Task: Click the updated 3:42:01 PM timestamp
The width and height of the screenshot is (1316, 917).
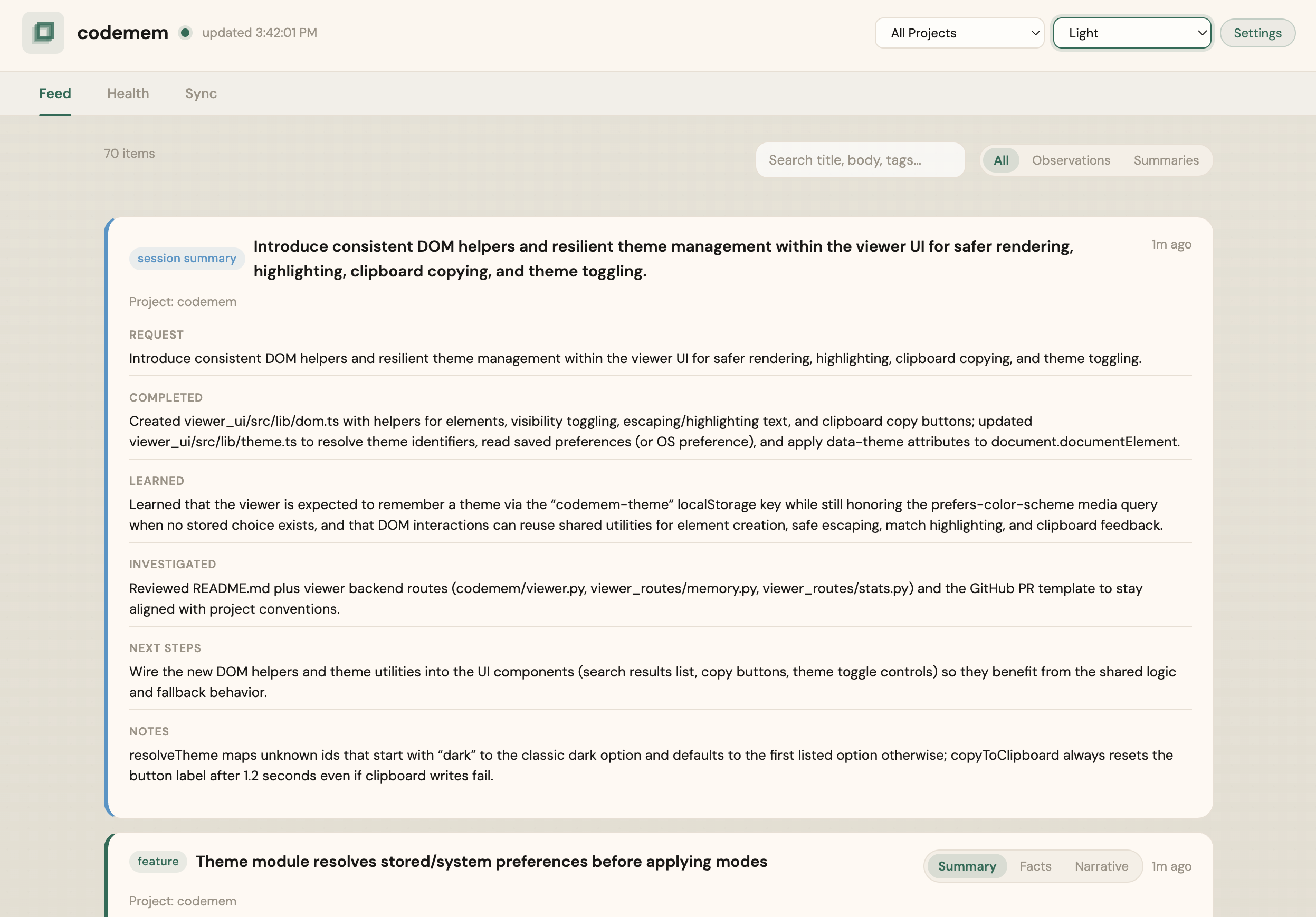Action: pyautogui.click(x=259, y=33)
